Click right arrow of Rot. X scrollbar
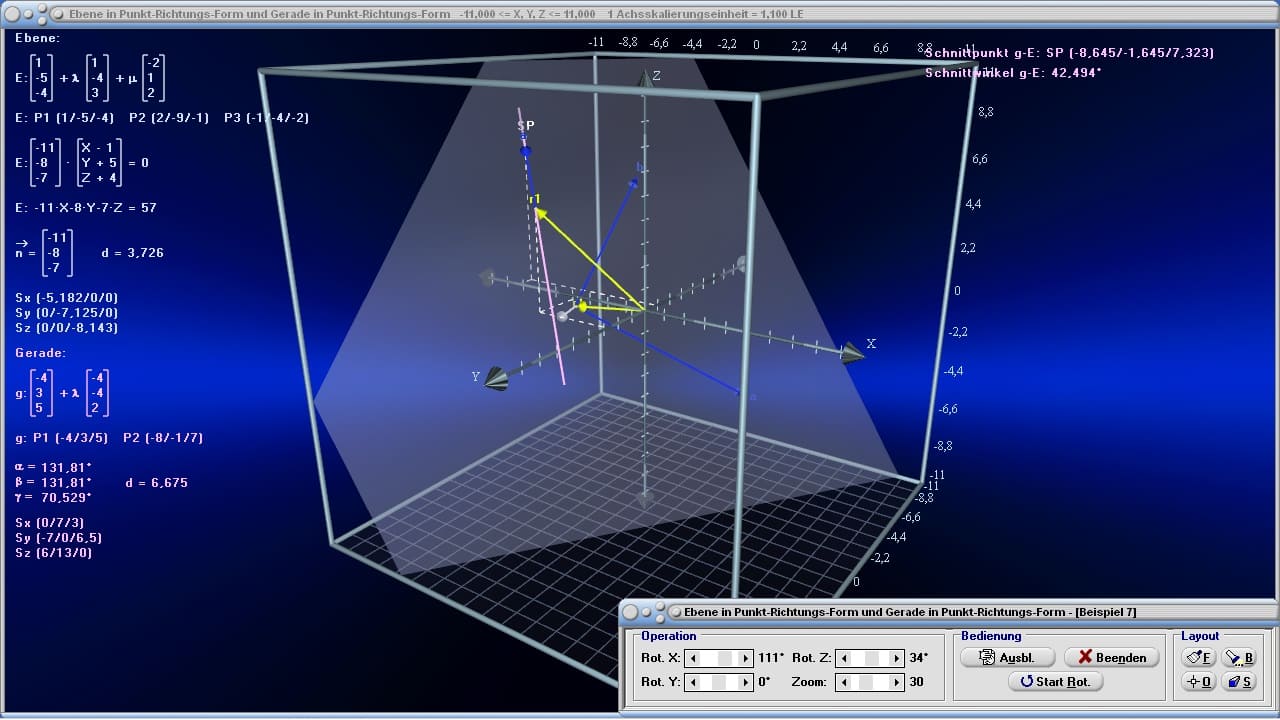The image size is (1280, 720). click(x=745, y=658)
